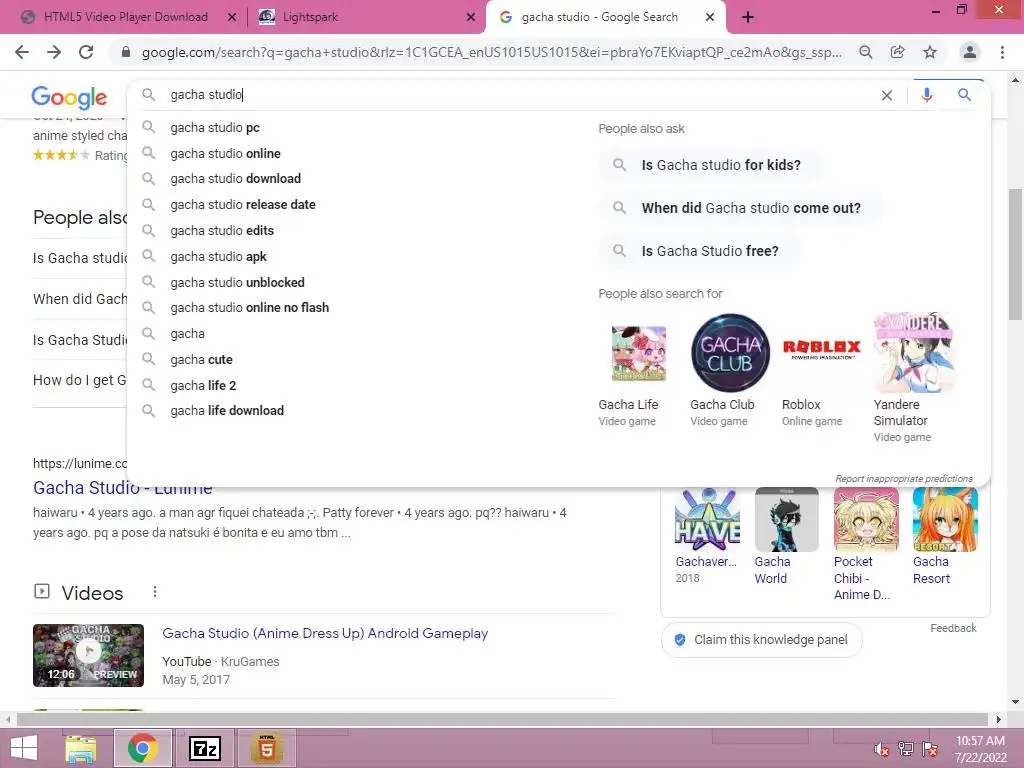Select suggestion gacha studio release date

point(243,205)
